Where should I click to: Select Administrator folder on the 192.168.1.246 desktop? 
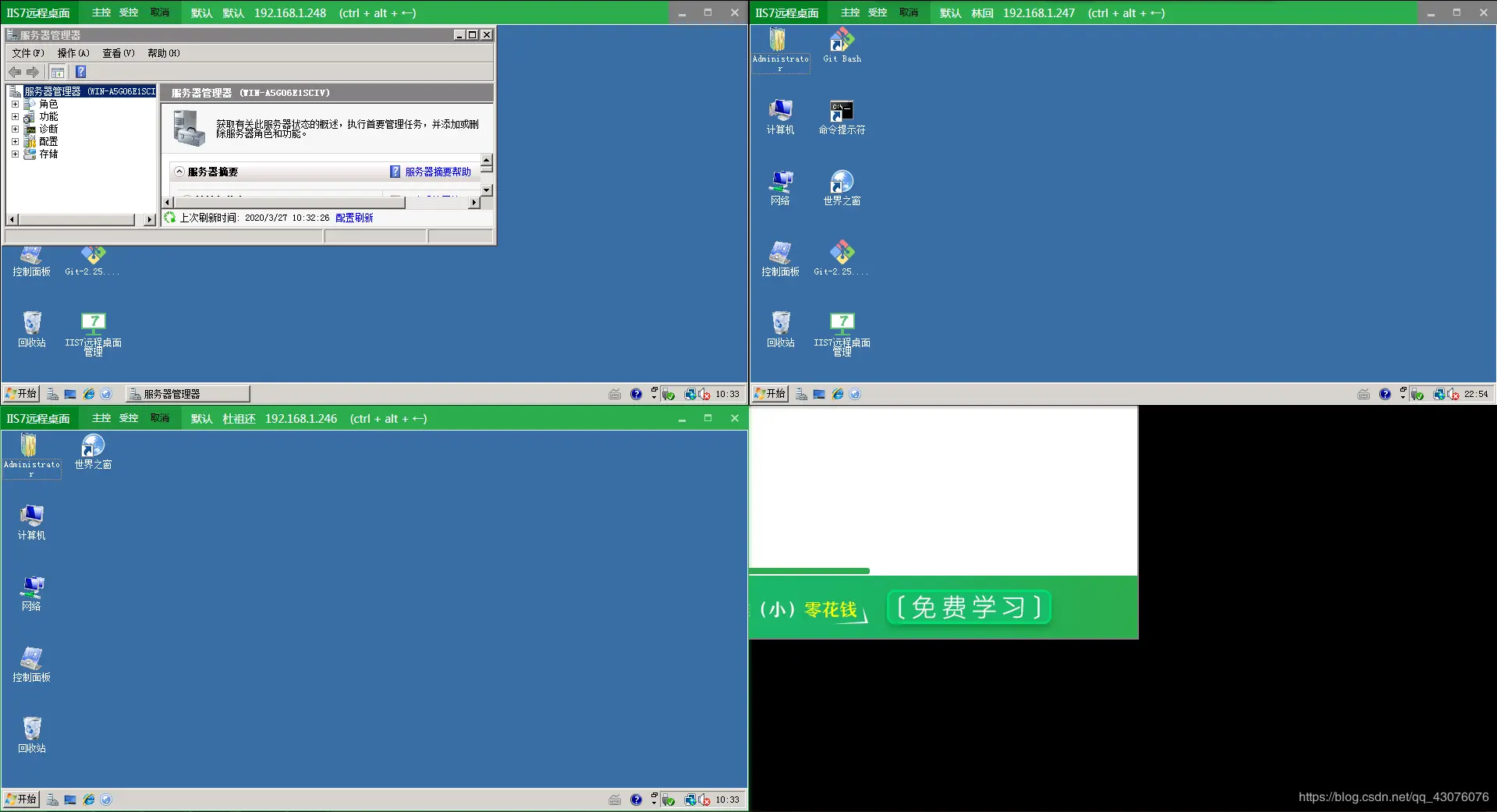coord(31,456)
